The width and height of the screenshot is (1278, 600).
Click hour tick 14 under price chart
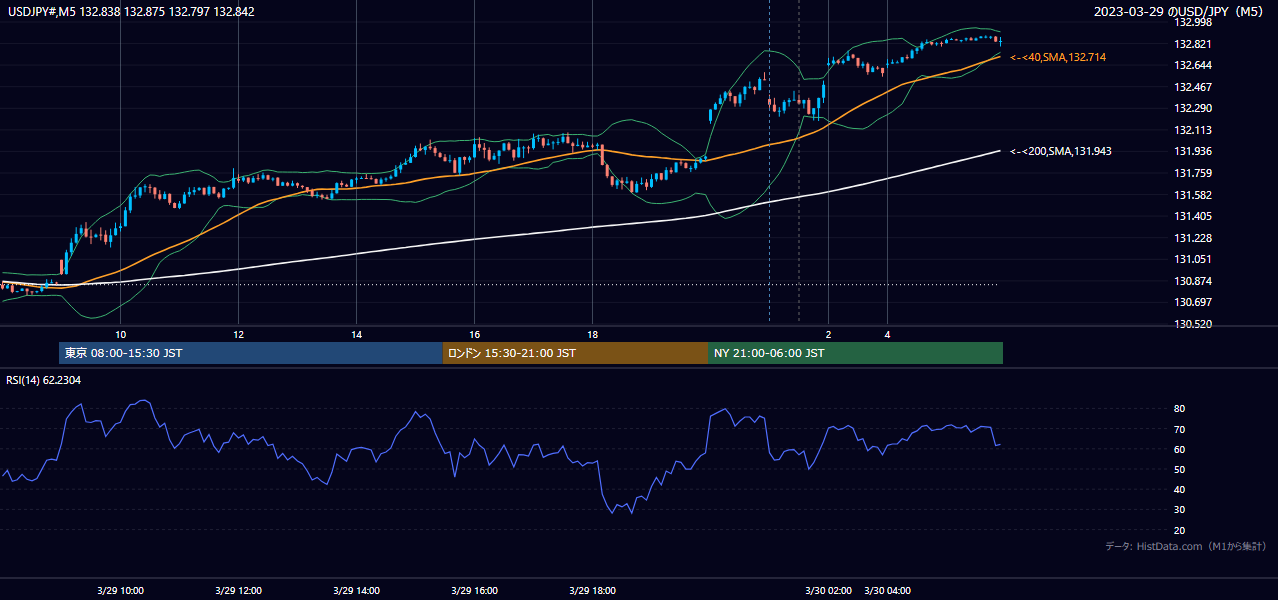tap(356, 334)
